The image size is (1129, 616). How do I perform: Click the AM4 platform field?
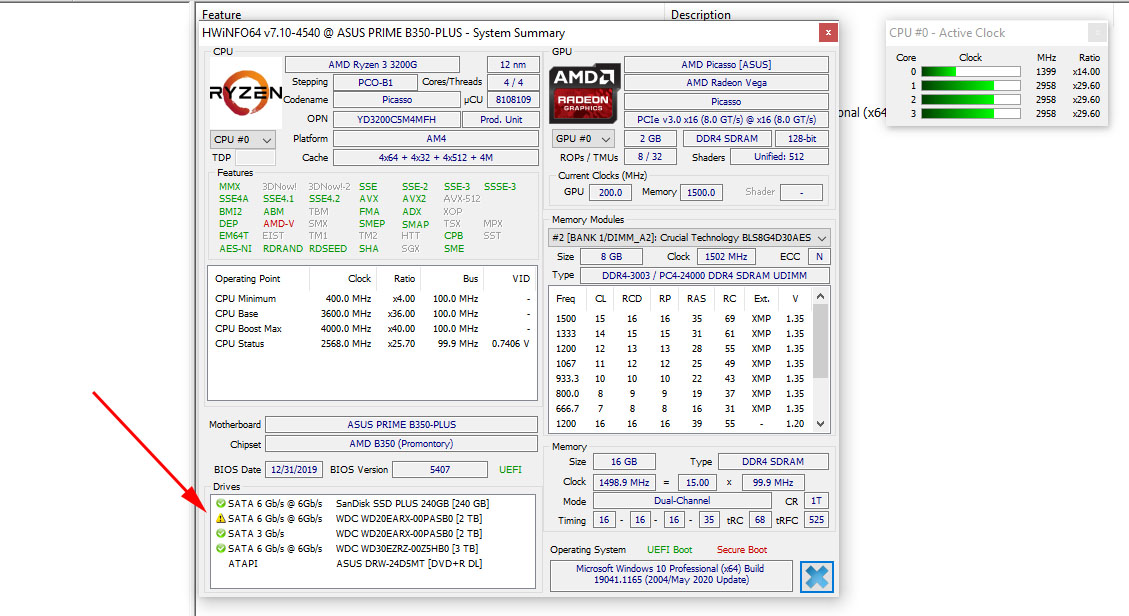436,138
